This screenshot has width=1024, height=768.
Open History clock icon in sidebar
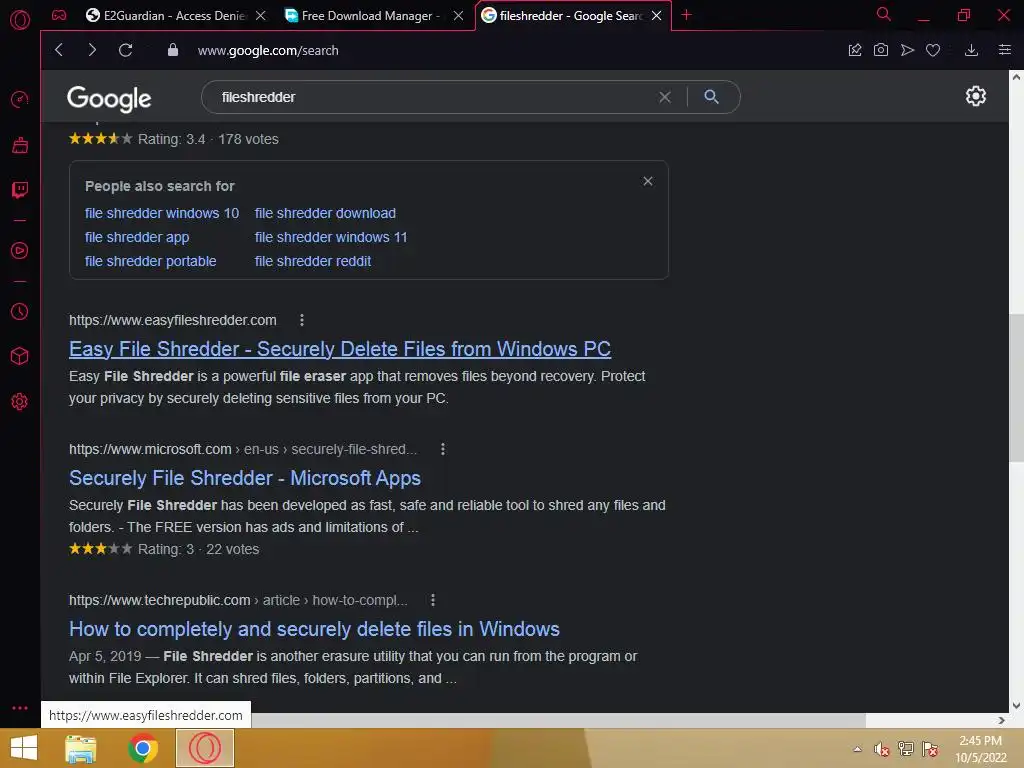(x=20, y=312)
